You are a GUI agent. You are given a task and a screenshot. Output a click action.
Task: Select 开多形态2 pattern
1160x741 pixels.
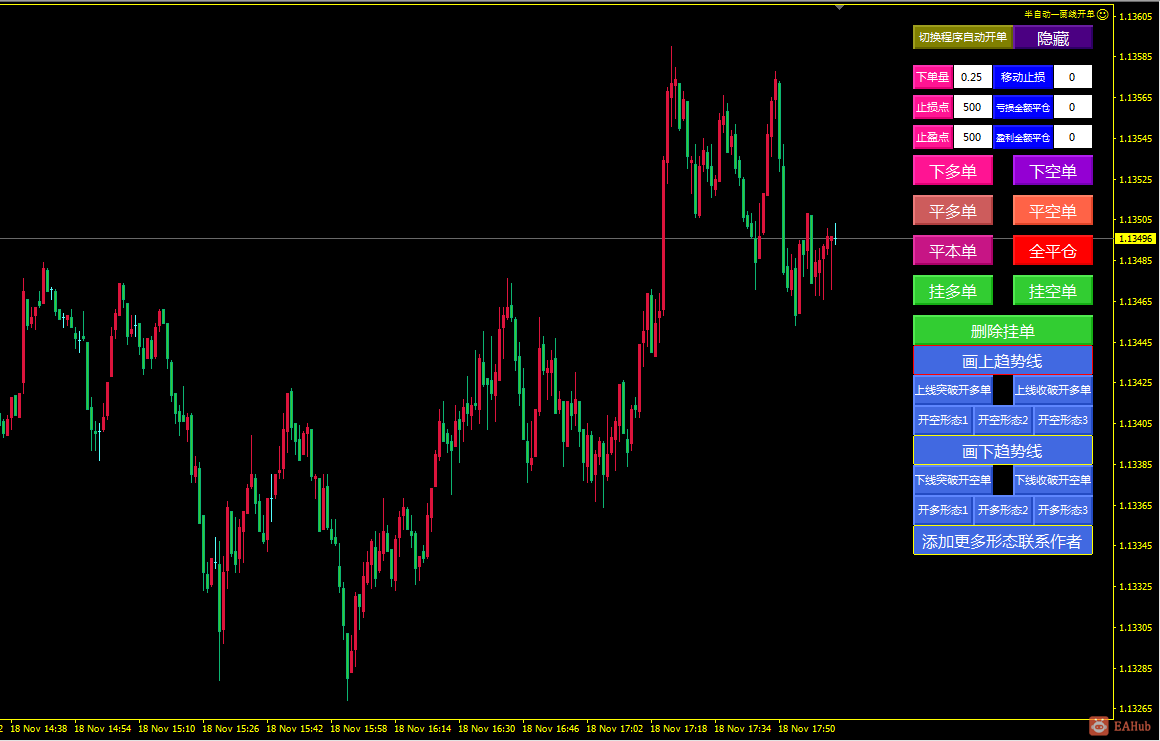pyautogui.click(x=1002, y=510)
